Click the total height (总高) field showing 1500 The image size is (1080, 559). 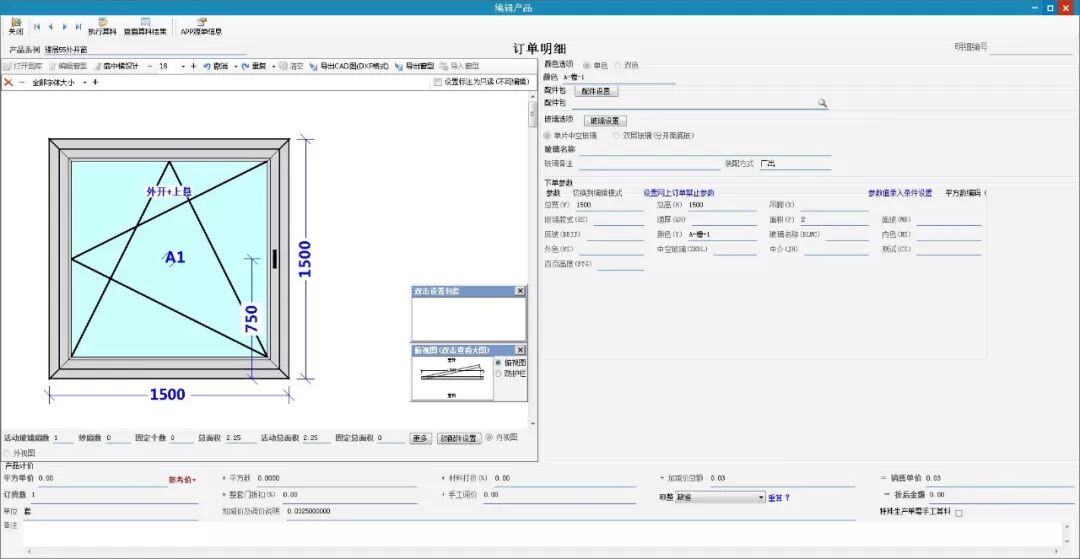[x=722, y=205]
